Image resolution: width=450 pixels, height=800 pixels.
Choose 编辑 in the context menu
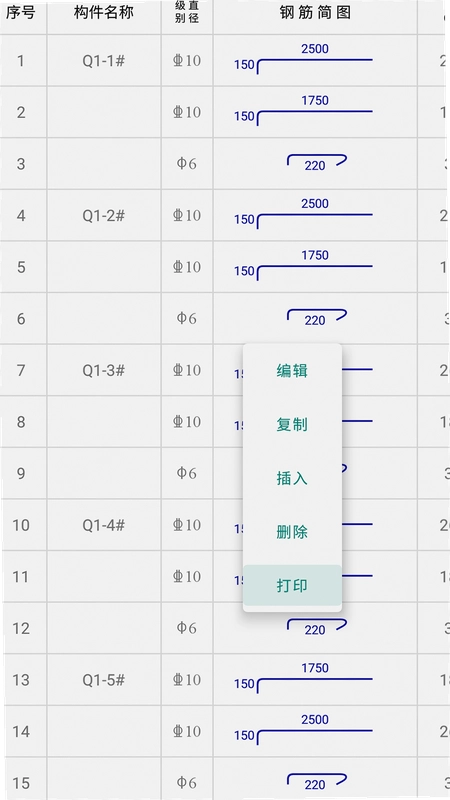[292, 370]
